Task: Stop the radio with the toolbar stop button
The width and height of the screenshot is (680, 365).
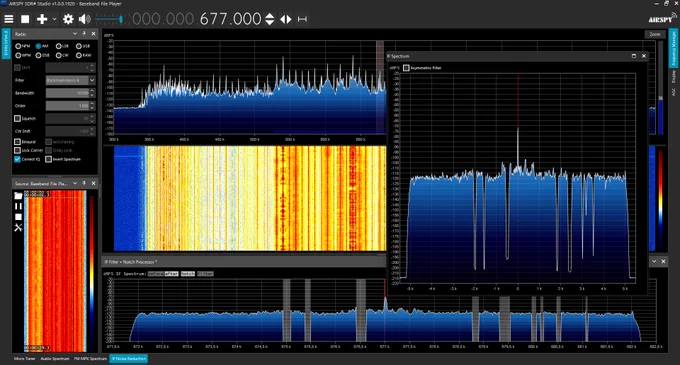Action: 25,19
